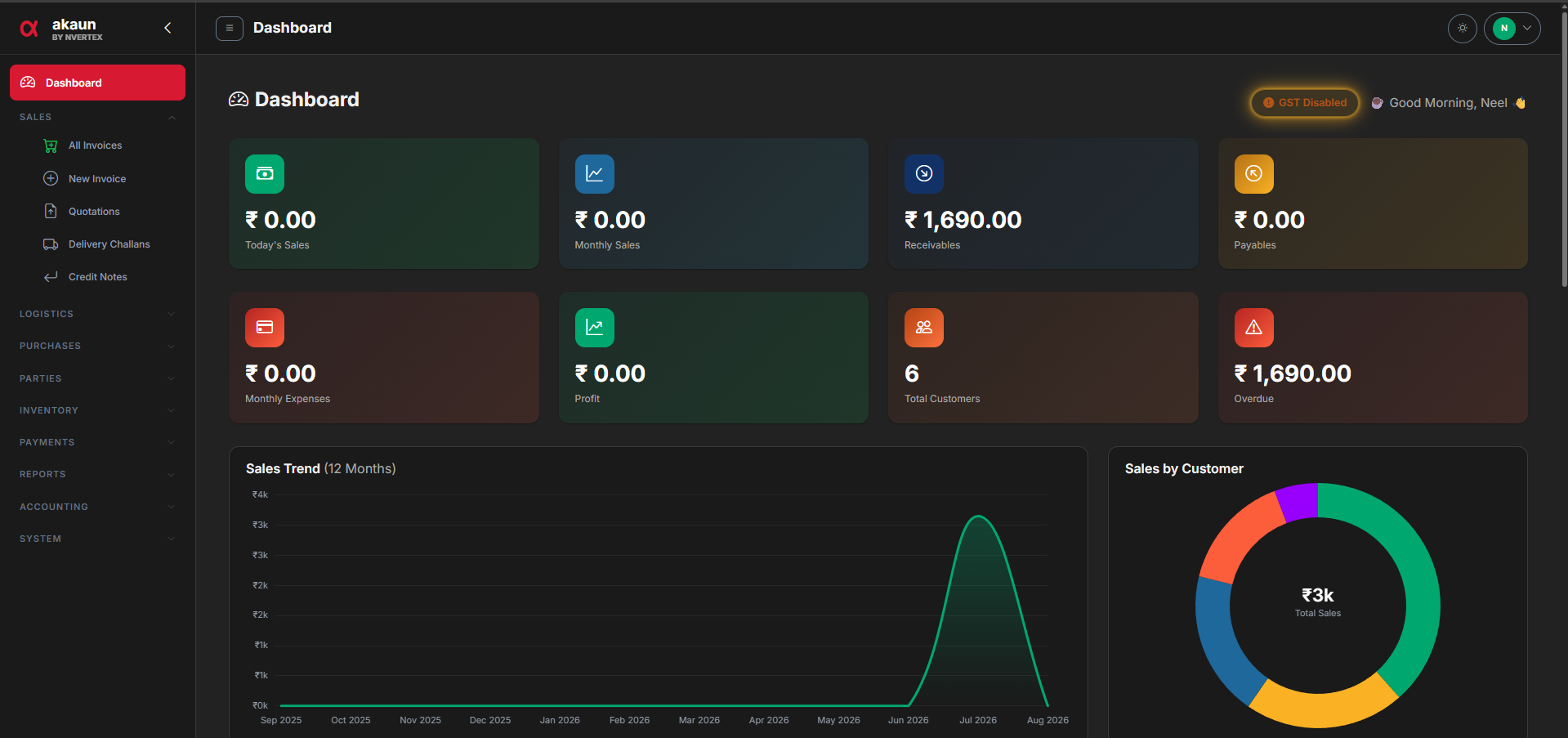Click the Payables arrow icon
This screenshot has width=1568, height=738.
coord(1254,174)
